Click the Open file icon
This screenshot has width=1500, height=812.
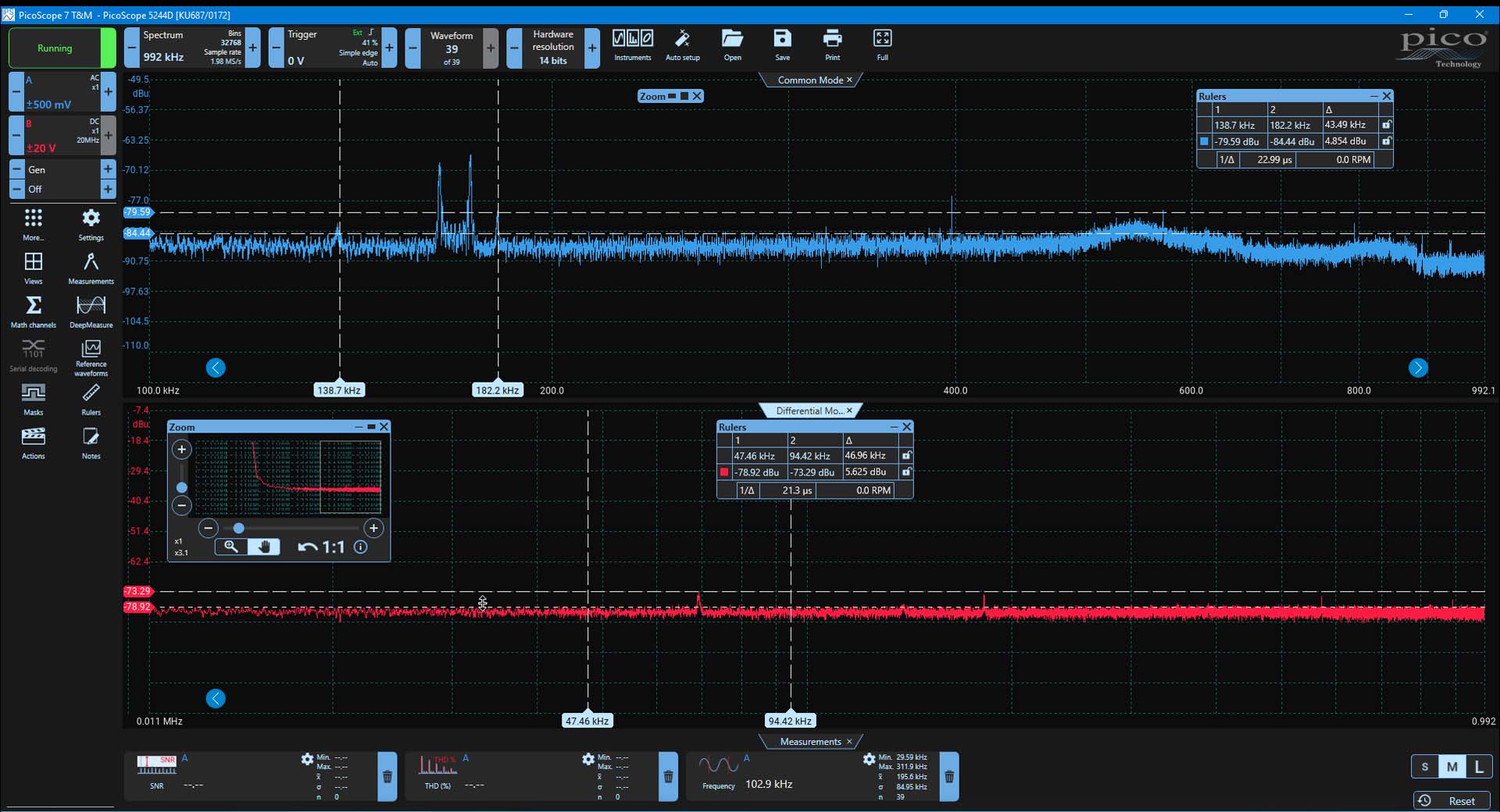click(x=732, y=45)
